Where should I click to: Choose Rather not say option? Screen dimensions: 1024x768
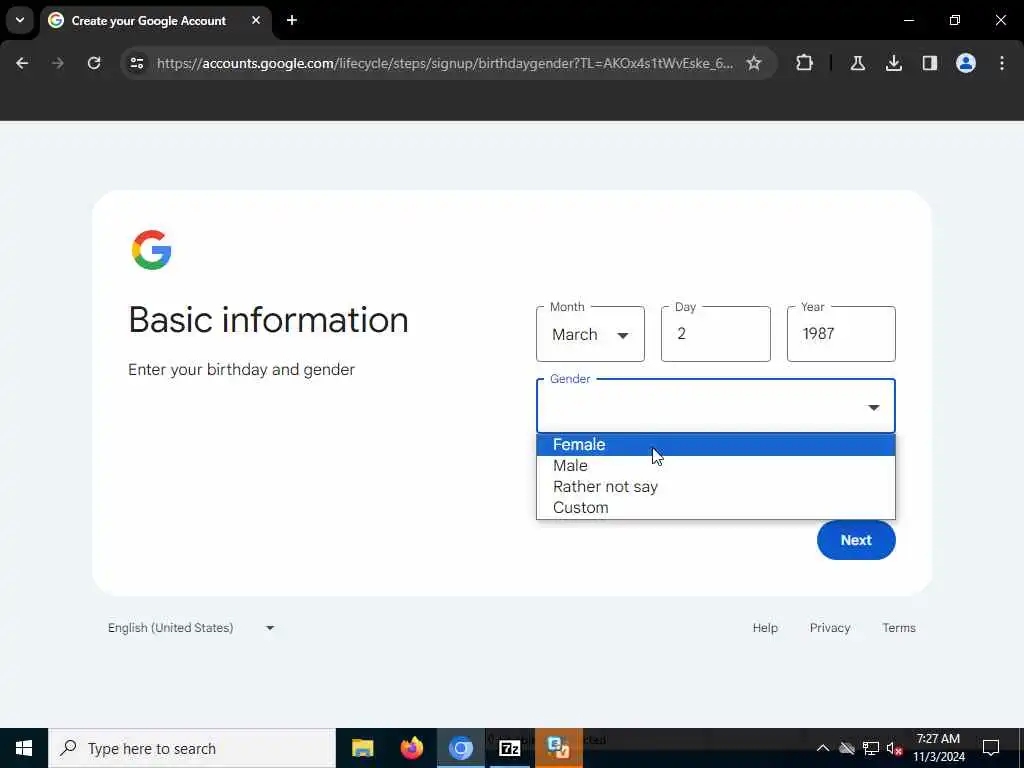(716, 487)
